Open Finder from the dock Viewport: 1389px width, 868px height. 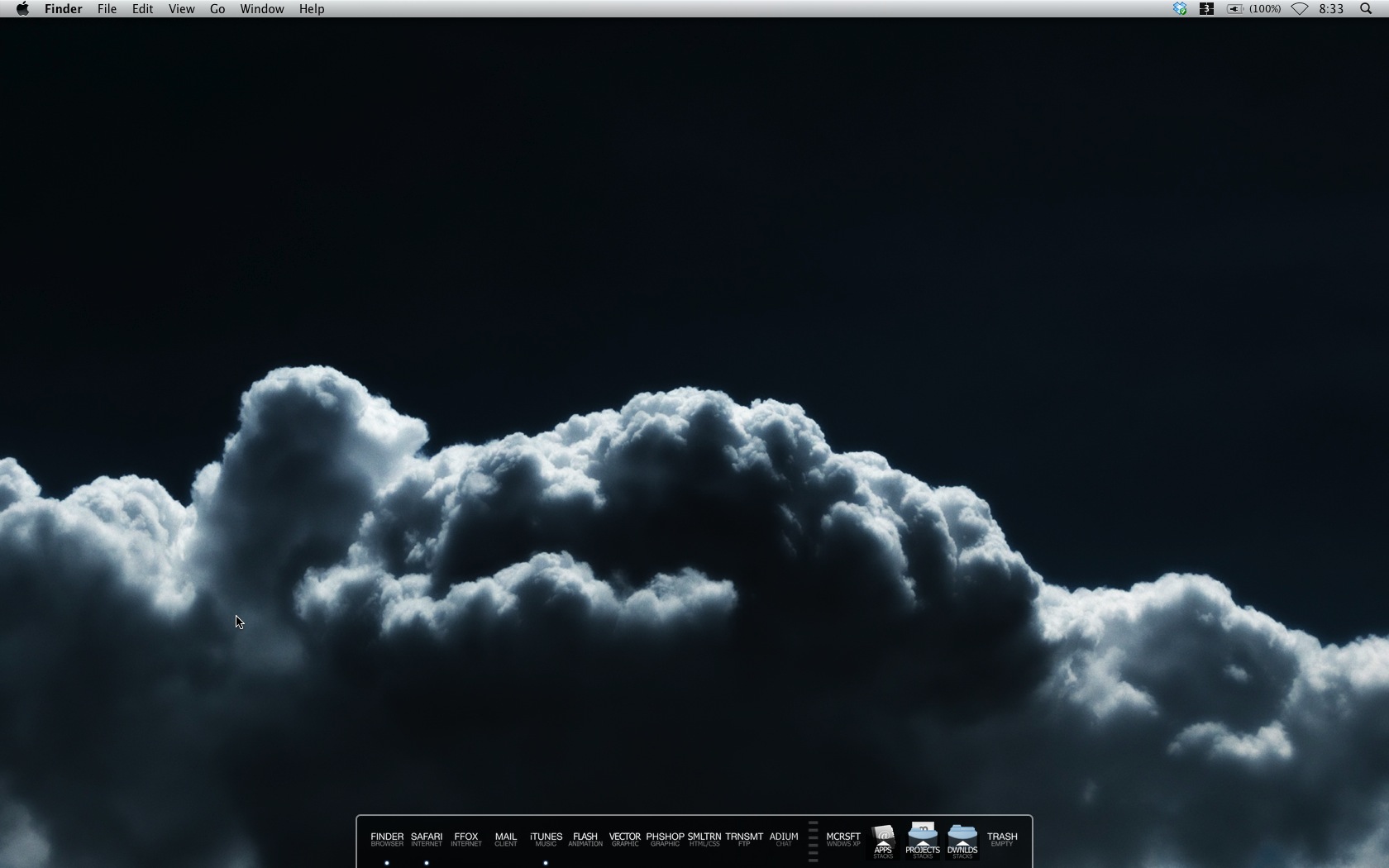coord(387,839)
